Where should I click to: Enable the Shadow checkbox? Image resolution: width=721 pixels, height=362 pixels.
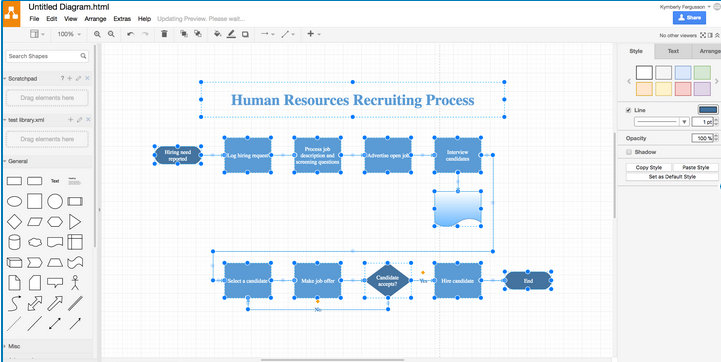(629, 152)
